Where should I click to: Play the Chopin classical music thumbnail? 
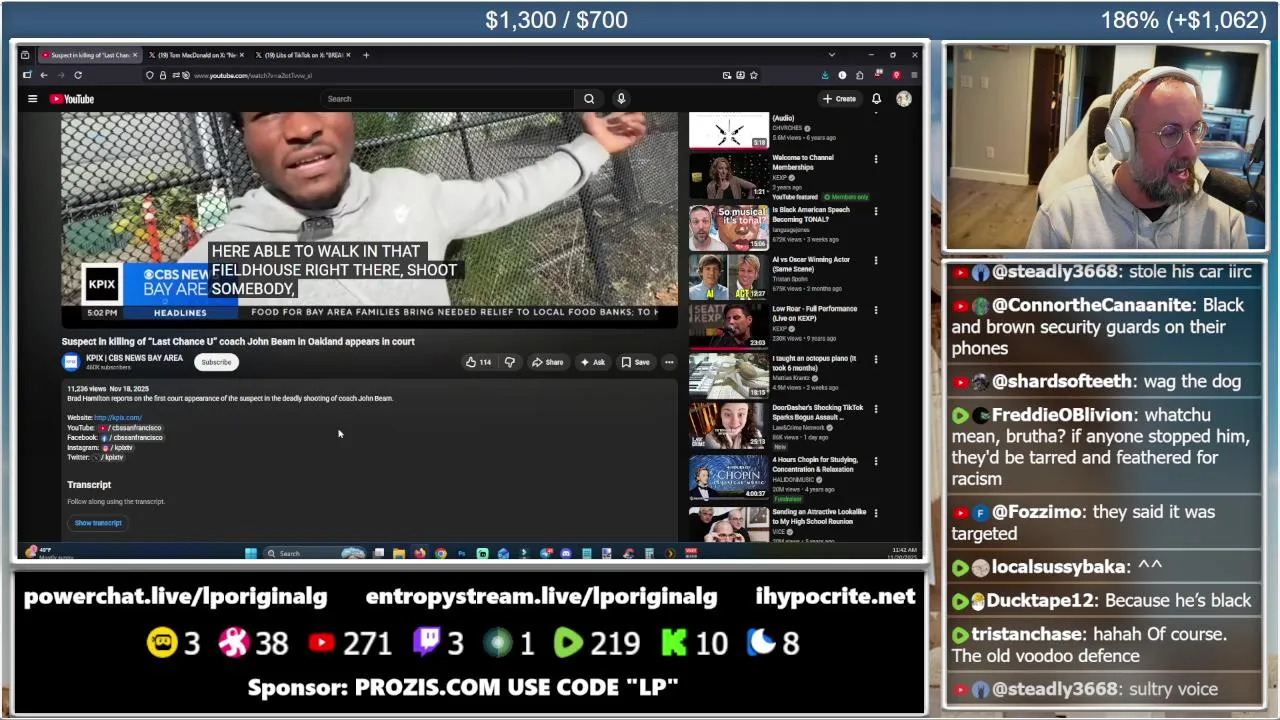coord(729,477)
